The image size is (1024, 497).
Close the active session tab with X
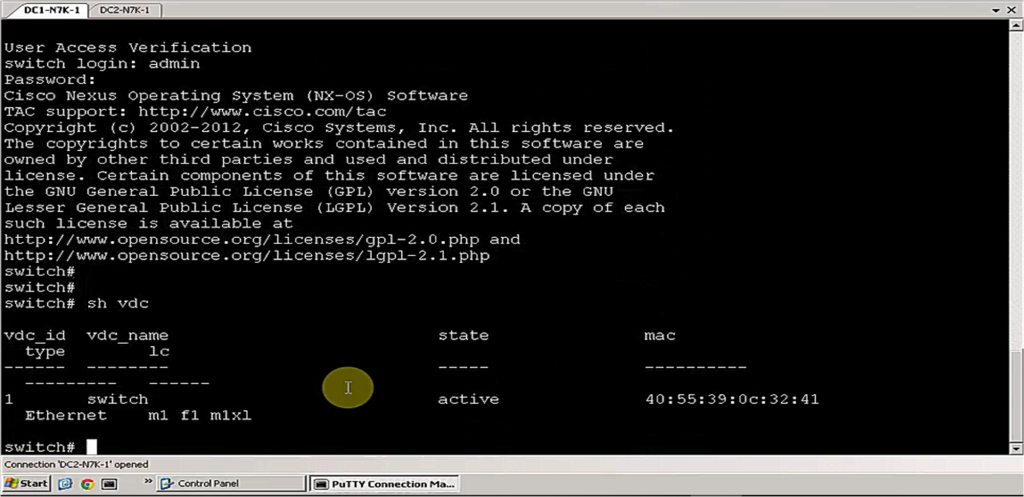[1012, 10]
